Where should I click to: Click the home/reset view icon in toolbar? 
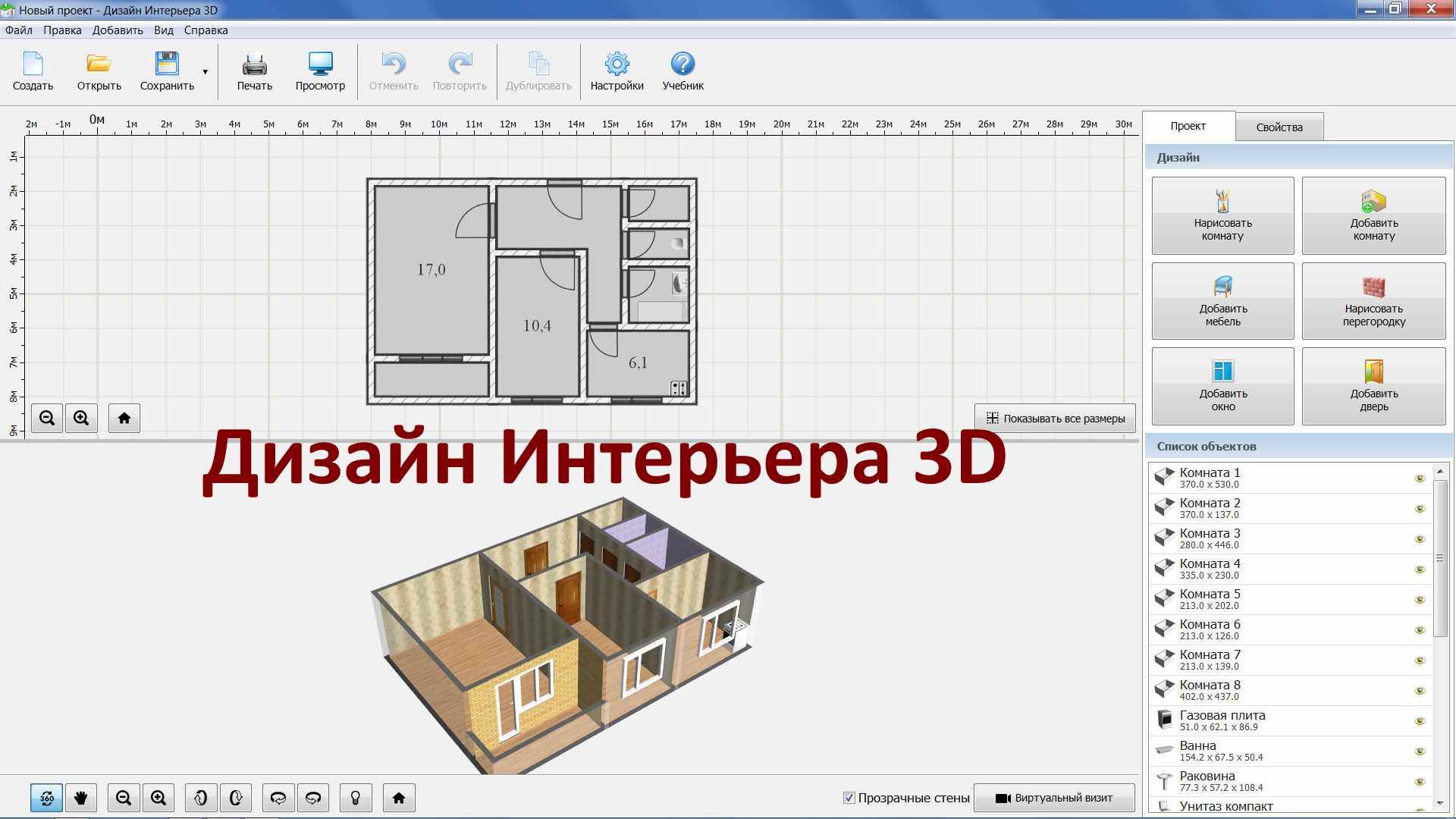pos(124,418)
